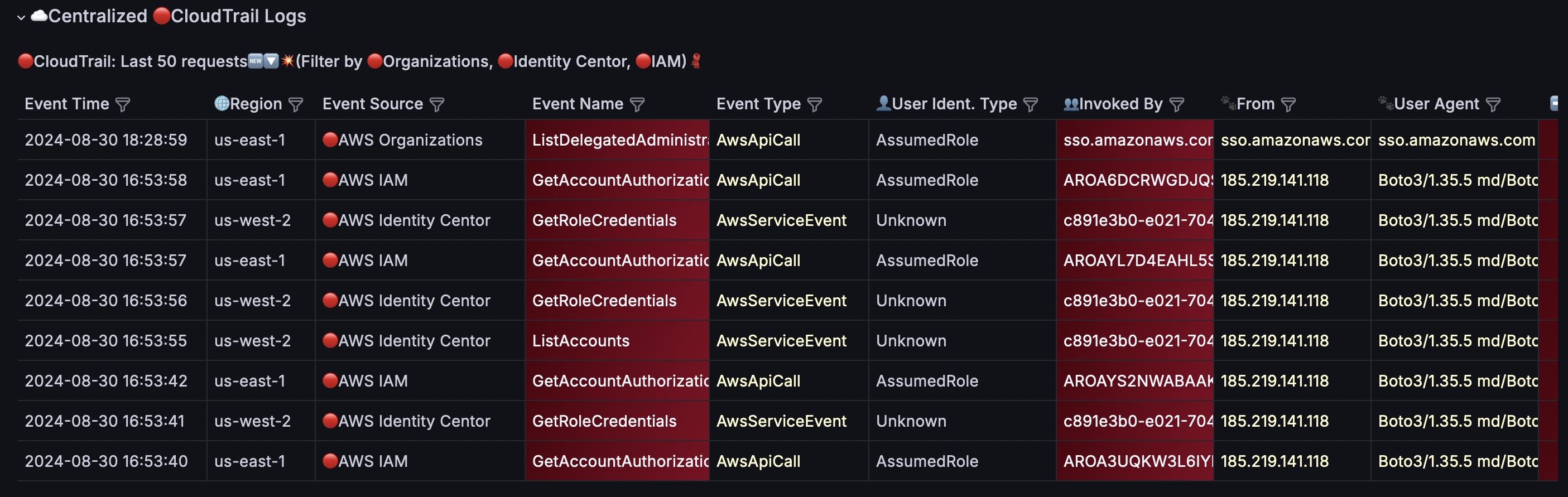Click AssumedRole in the 18:28:59 row
Screen dimensions: 1568x497
pyautogui.click(x=963, y=140)
